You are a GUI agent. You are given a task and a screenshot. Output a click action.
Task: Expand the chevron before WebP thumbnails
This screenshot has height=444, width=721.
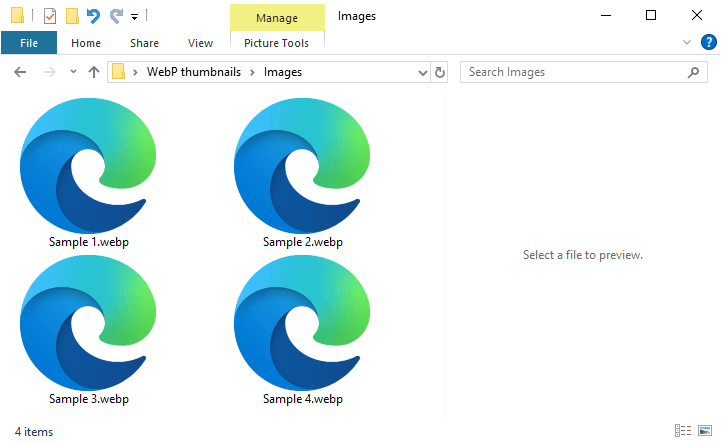coord(135,72)
